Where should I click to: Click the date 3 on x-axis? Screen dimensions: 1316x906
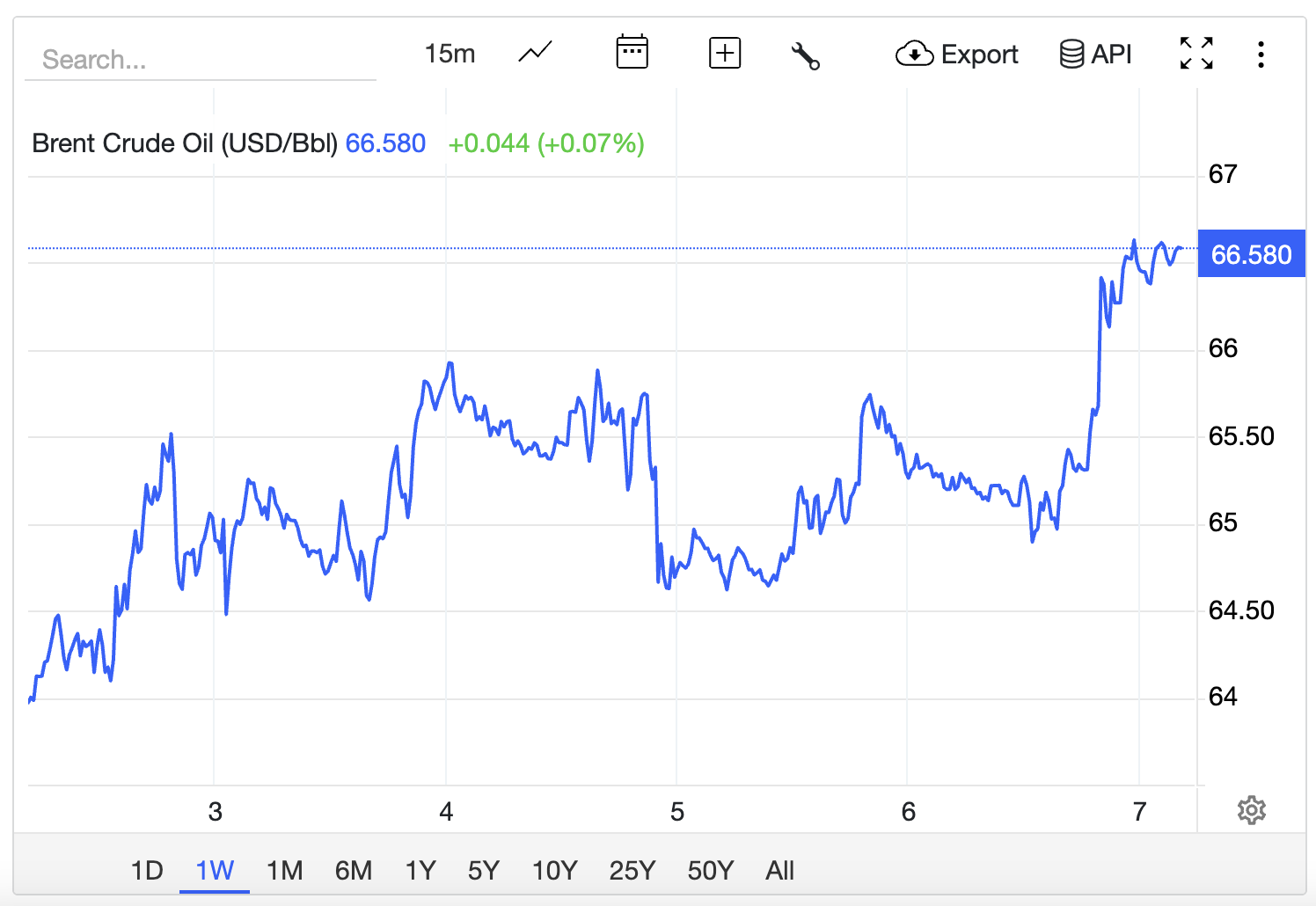[215, 811]
